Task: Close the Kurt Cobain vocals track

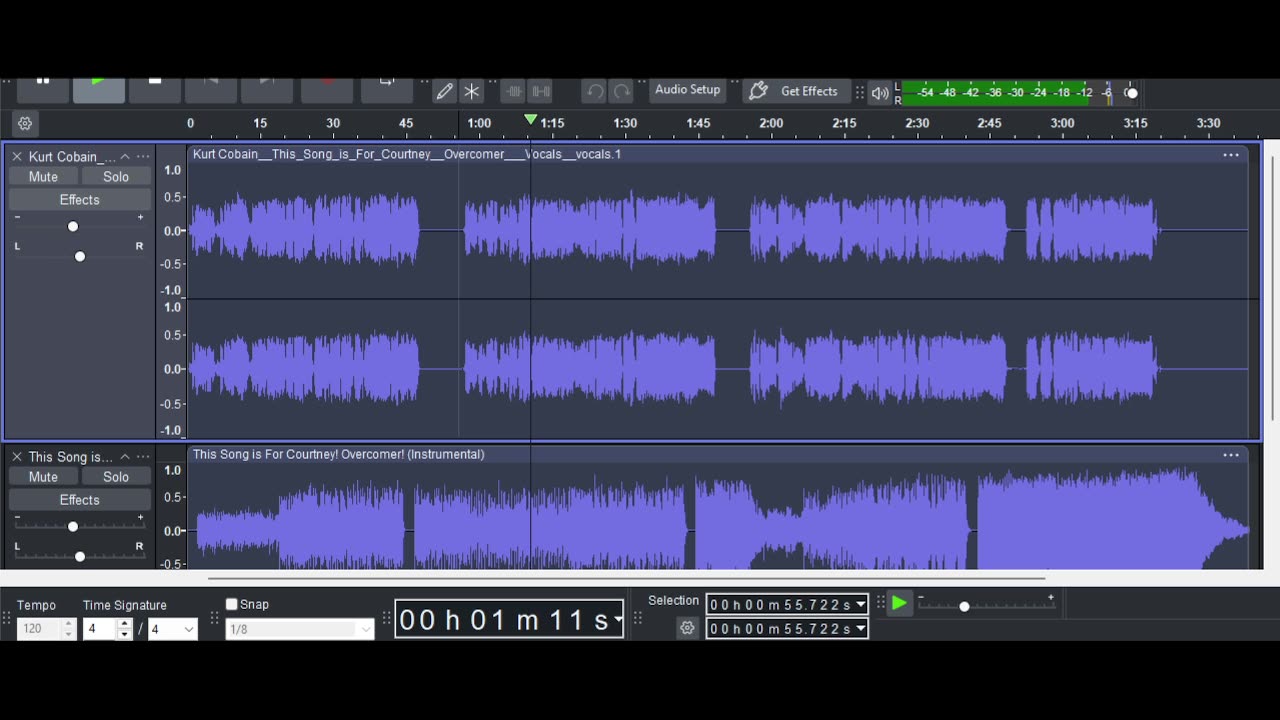Action: pyautogui.click(x=16, y=156)
